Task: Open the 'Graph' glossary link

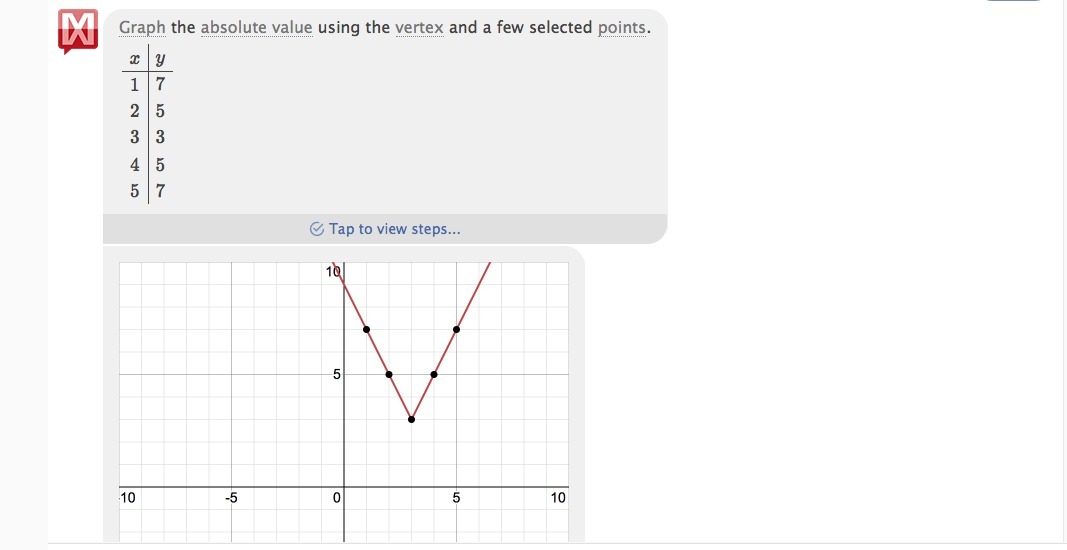Action: tap(142, 27)
